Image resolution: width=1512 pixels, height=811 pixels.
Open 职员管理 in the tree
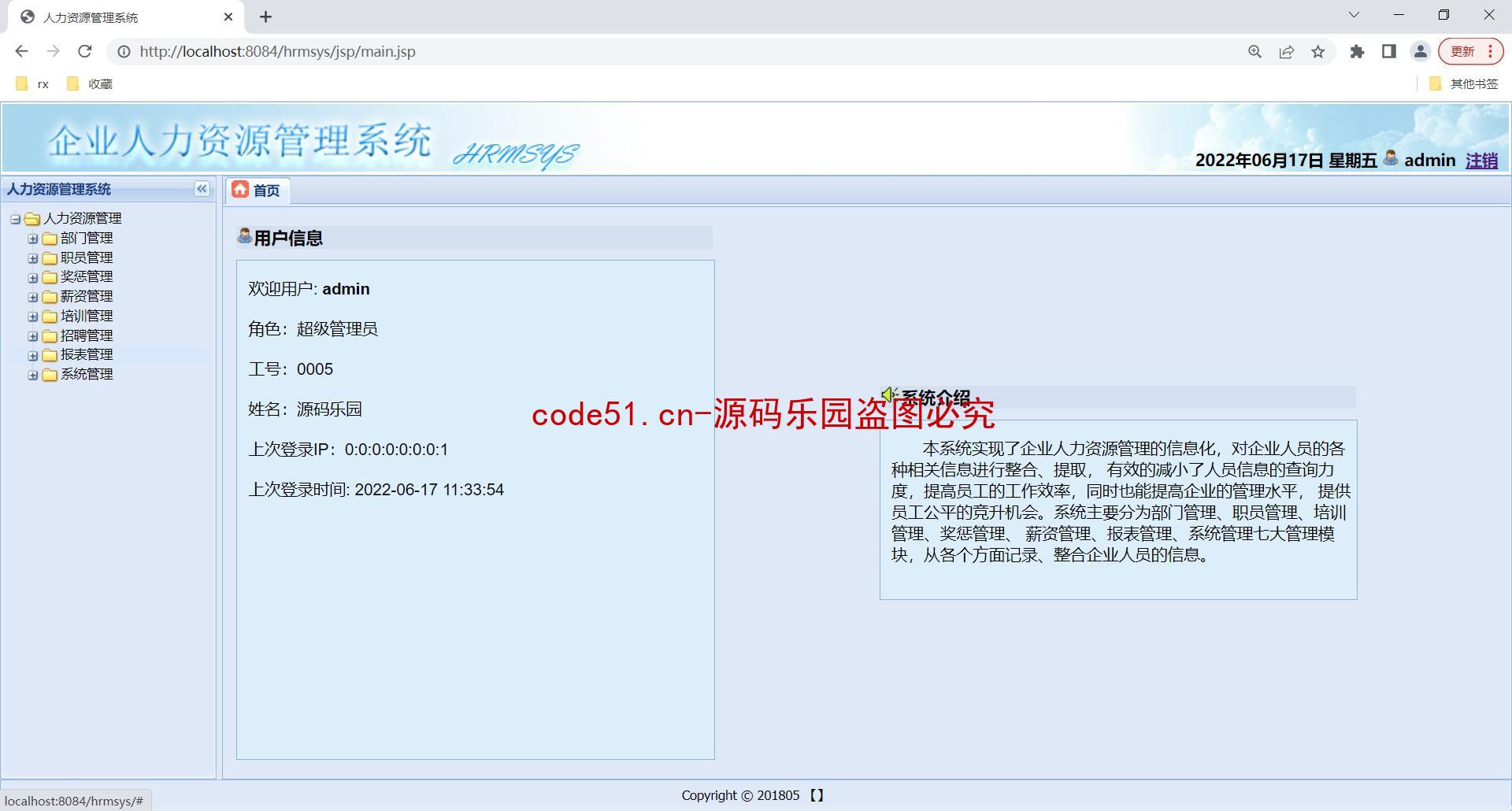click(87, 258)
